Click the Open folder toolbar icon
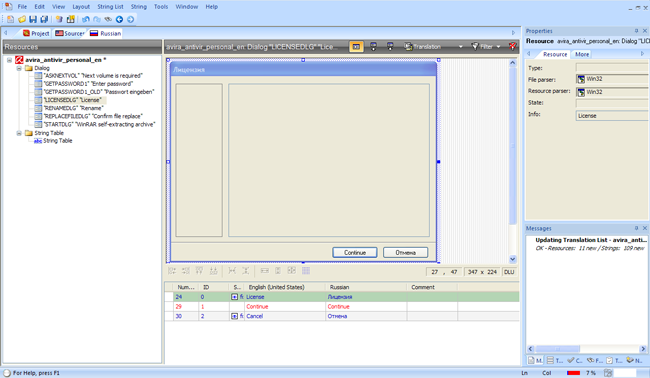The image size is (650, 378). coord(22,19)
